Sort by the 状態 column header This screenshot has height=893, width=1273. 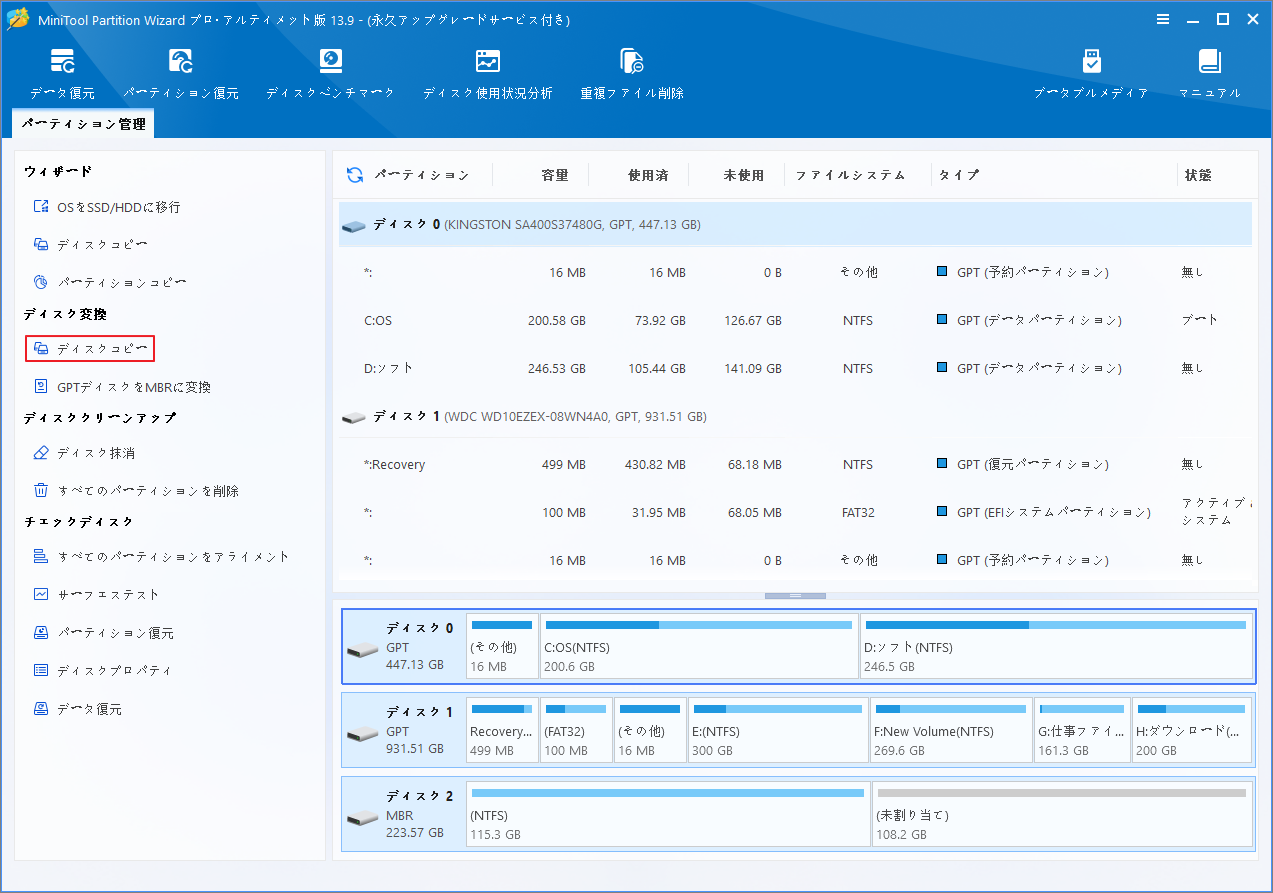(x=1198, y=175)
